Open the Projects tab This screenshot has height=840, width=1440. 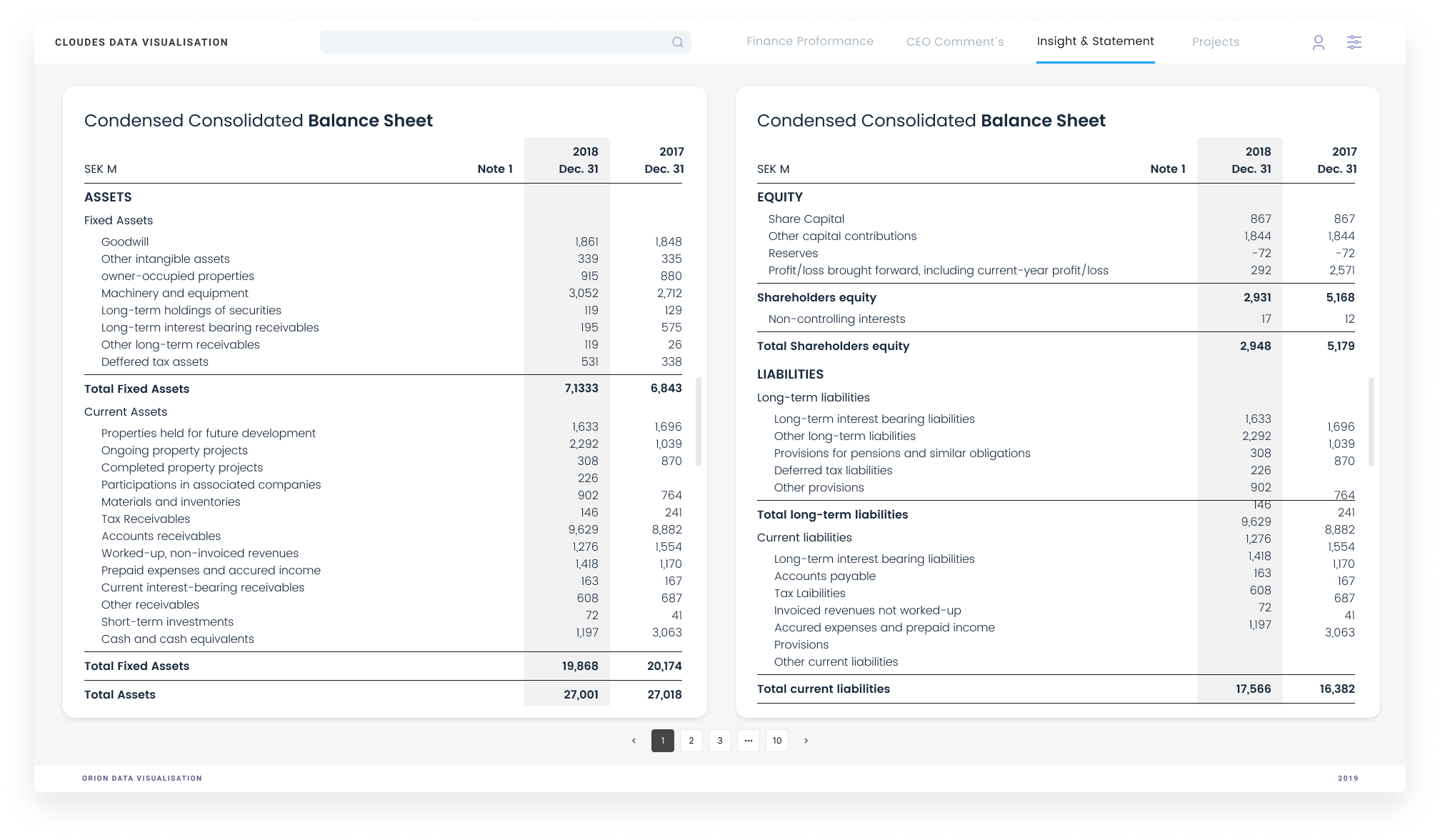click(1215, 42)
